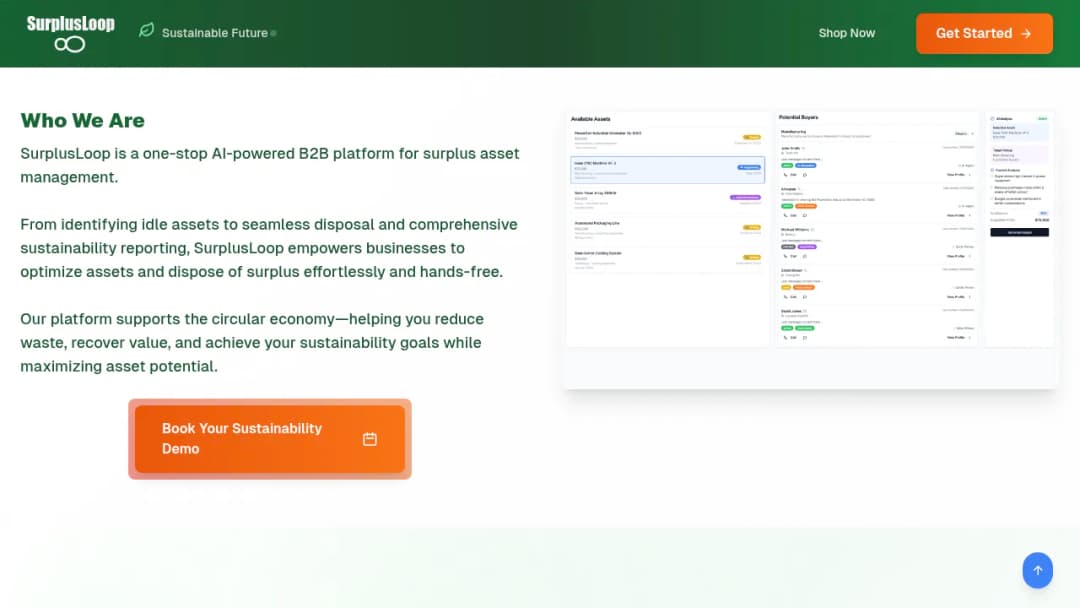The image size is (1080, 608).
Task: Open the dashboard preview image
Action: pyautogui.click(x=811, y=249)
